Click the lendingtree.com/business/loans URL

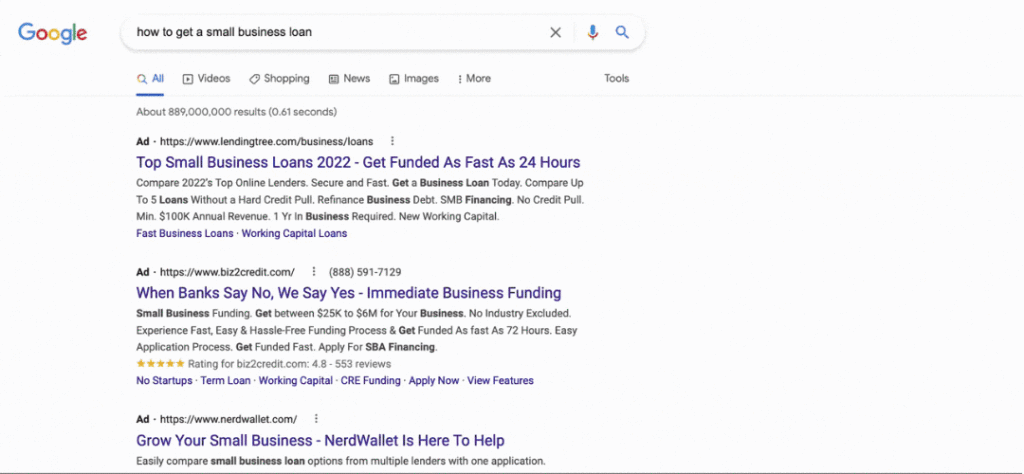(266, 141)
